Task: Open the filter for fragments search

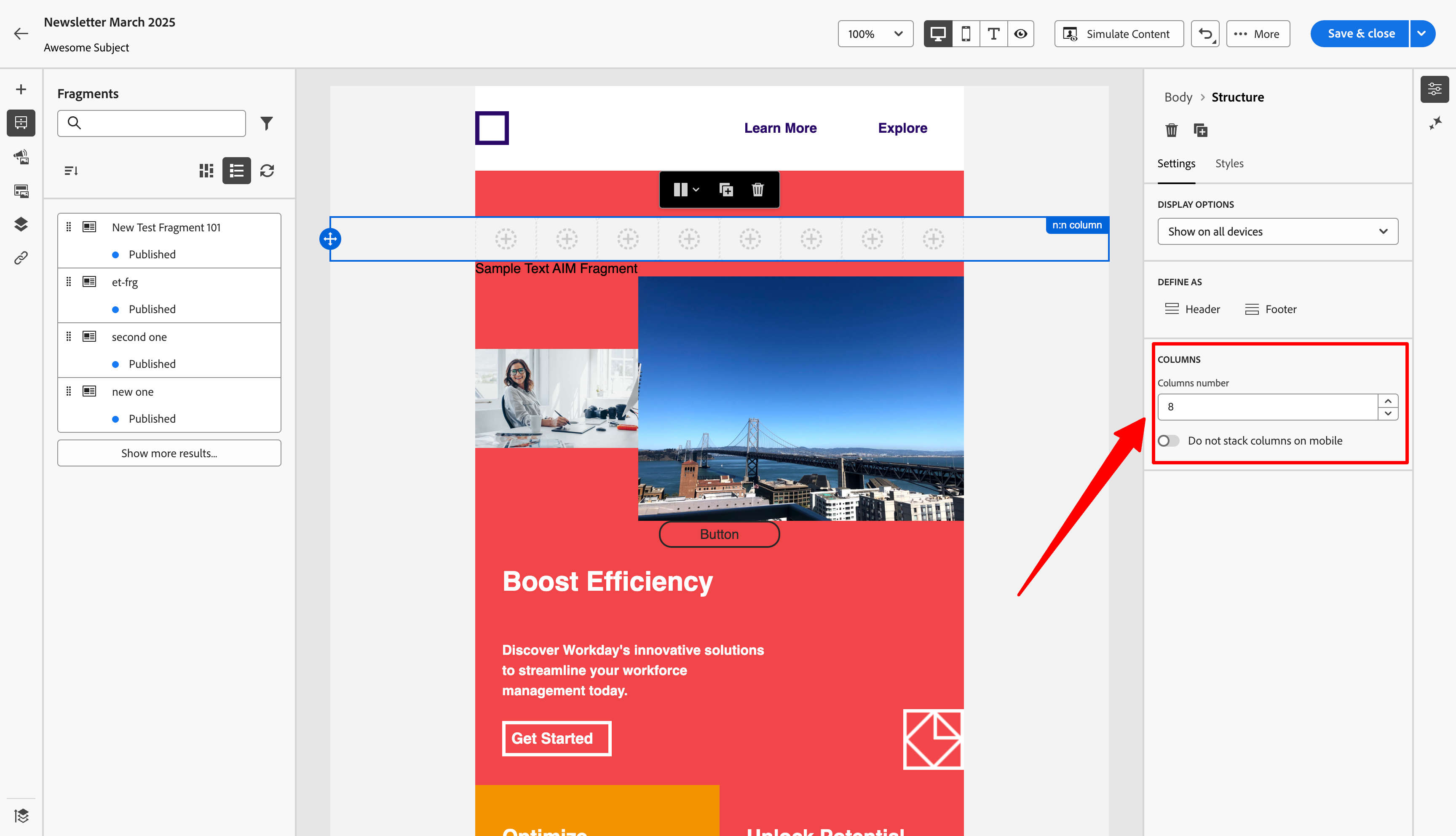Action: (267, 123)
